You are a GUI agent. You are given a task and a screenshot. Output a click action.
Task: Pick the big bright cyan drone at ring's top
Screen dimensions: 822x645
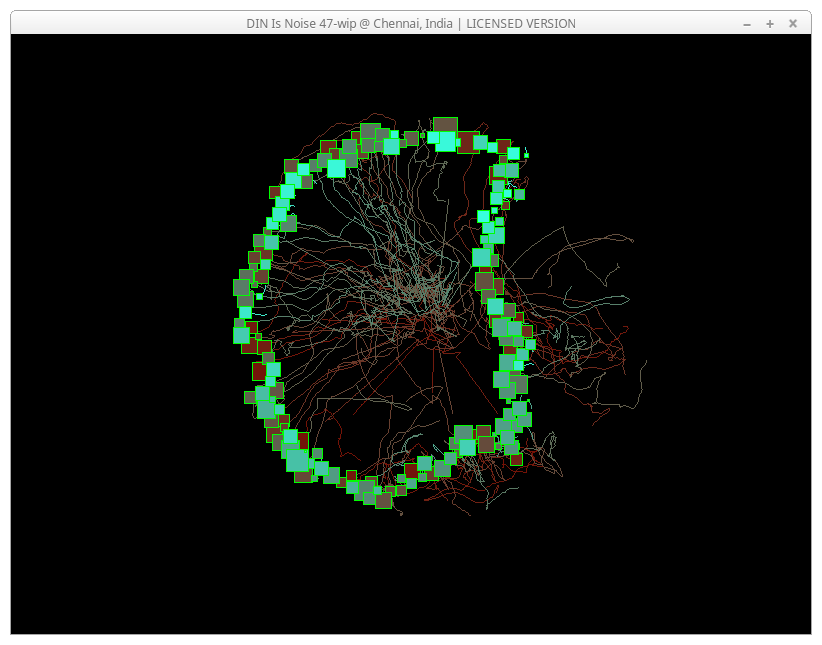445,142
